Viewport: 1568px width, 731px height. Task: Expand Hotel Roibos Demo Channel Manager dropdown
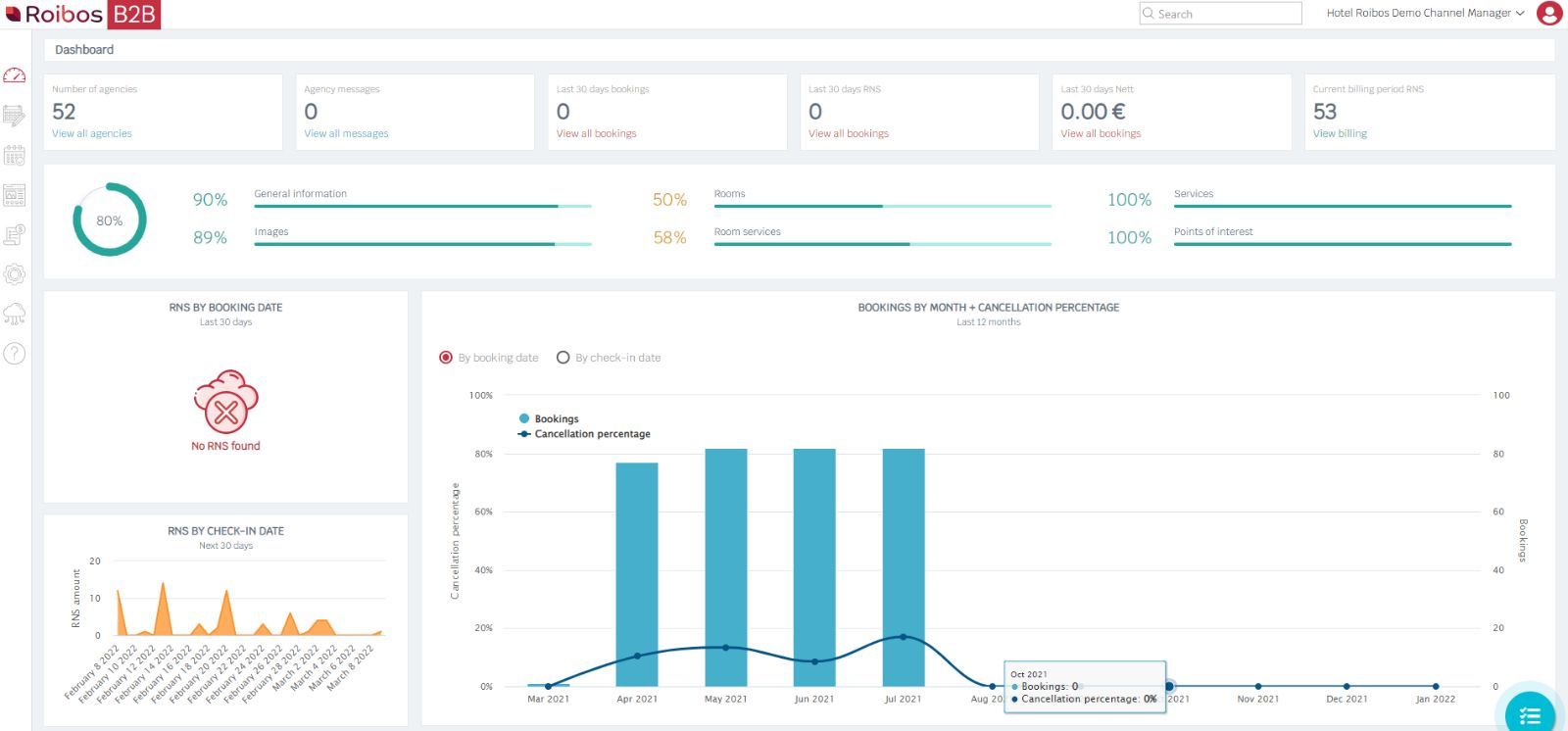[1425, 14]
